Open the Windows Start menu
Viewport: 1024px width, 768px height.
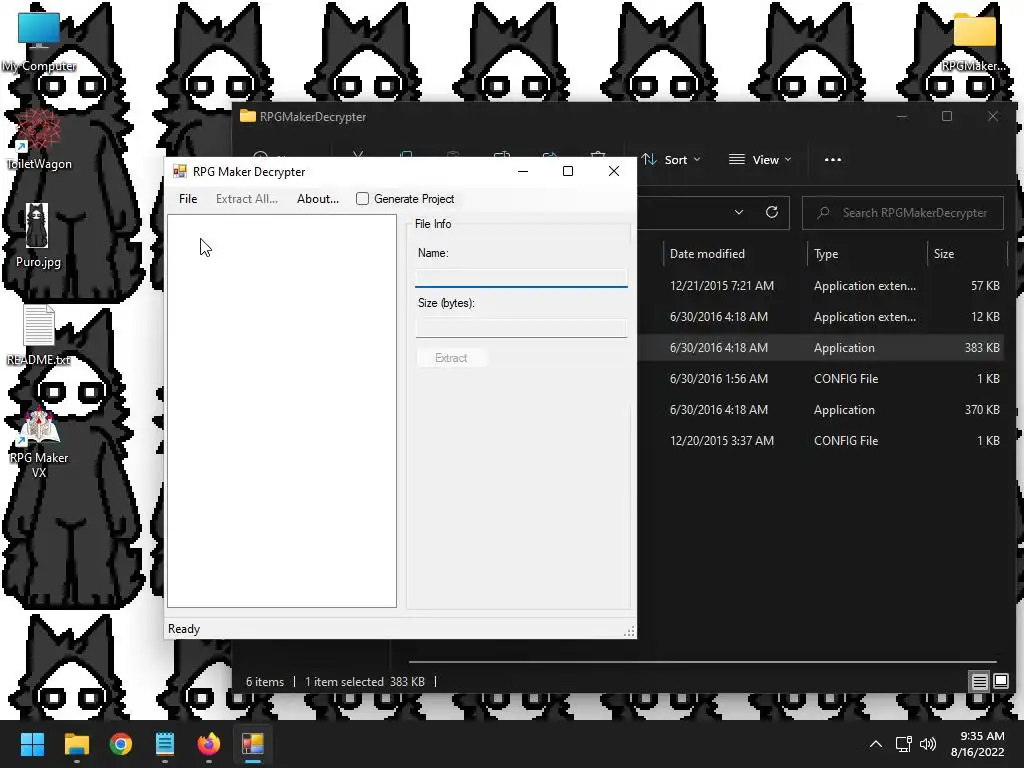tap(32, 744)
